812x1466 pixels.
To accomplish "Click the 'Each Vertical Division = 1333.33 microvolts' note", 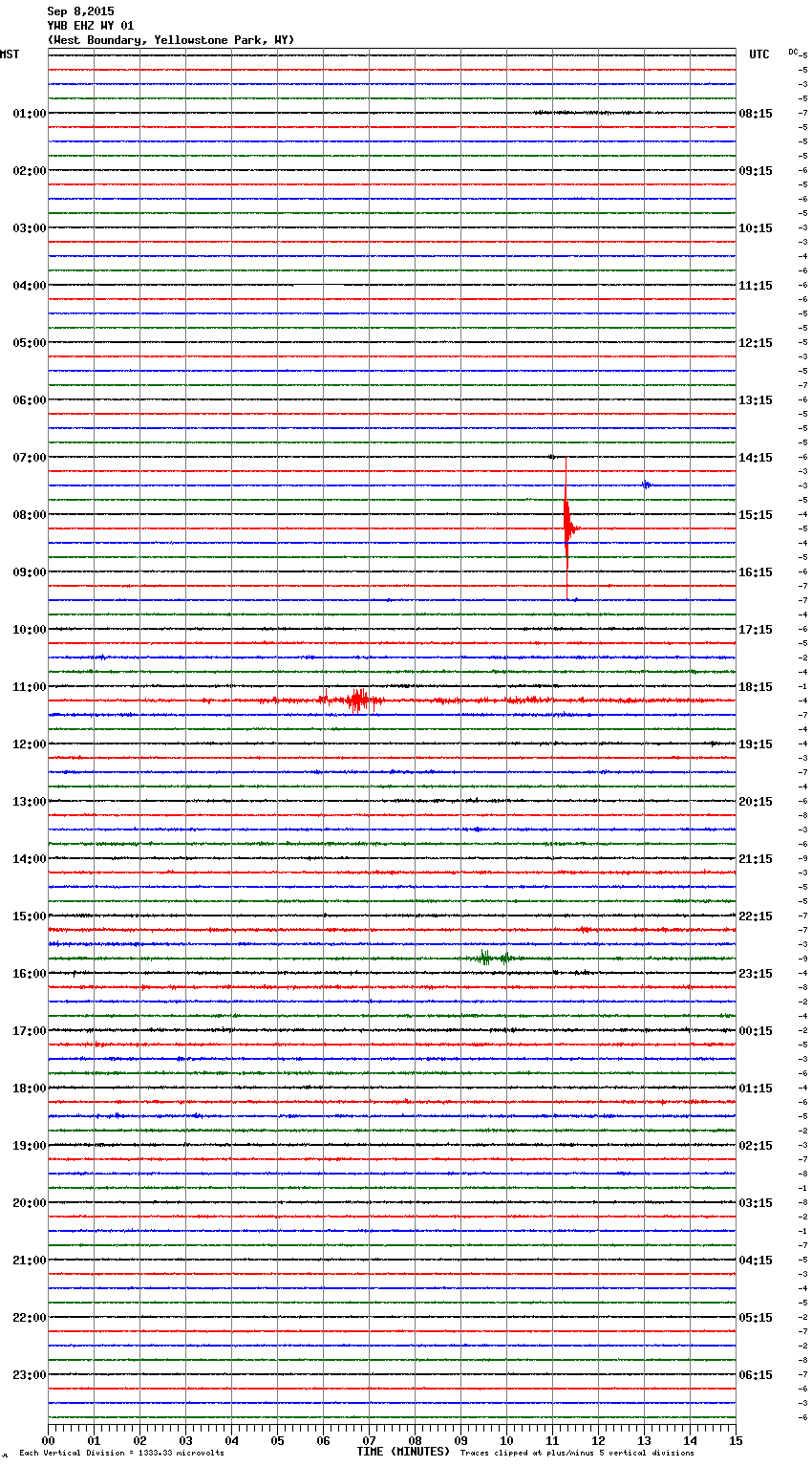I will tap(121, 1454).
